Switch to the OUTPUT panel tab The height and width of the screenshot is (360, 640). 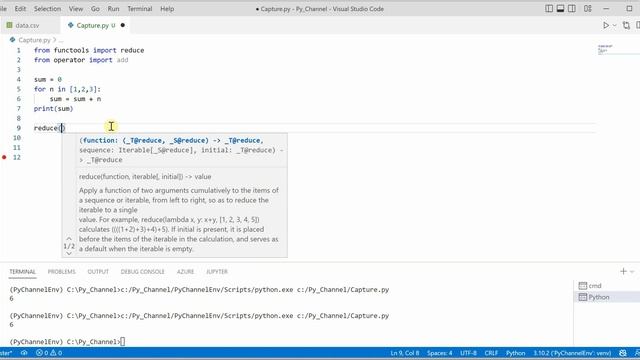(x=98, y=272)
